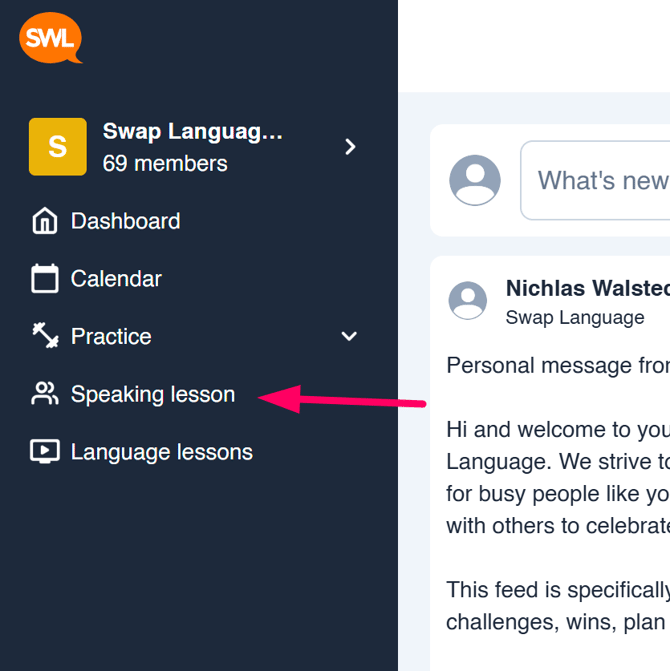Viewport: 670px width, 671px height.
Task: Click Nichlas Walsted's post avatar
Action: (x=467, y=301)
